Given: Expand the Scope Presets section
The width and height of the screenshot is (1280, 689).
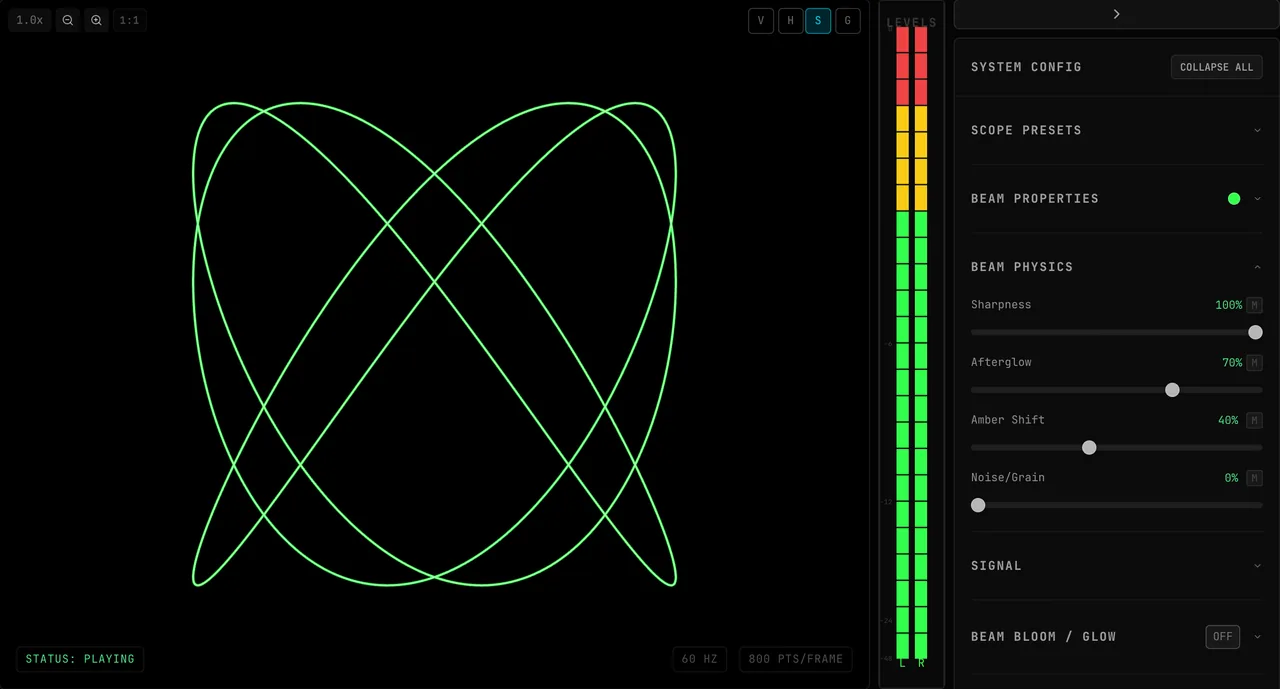Looking at the screenshot, I should (x=1116, y=130).
